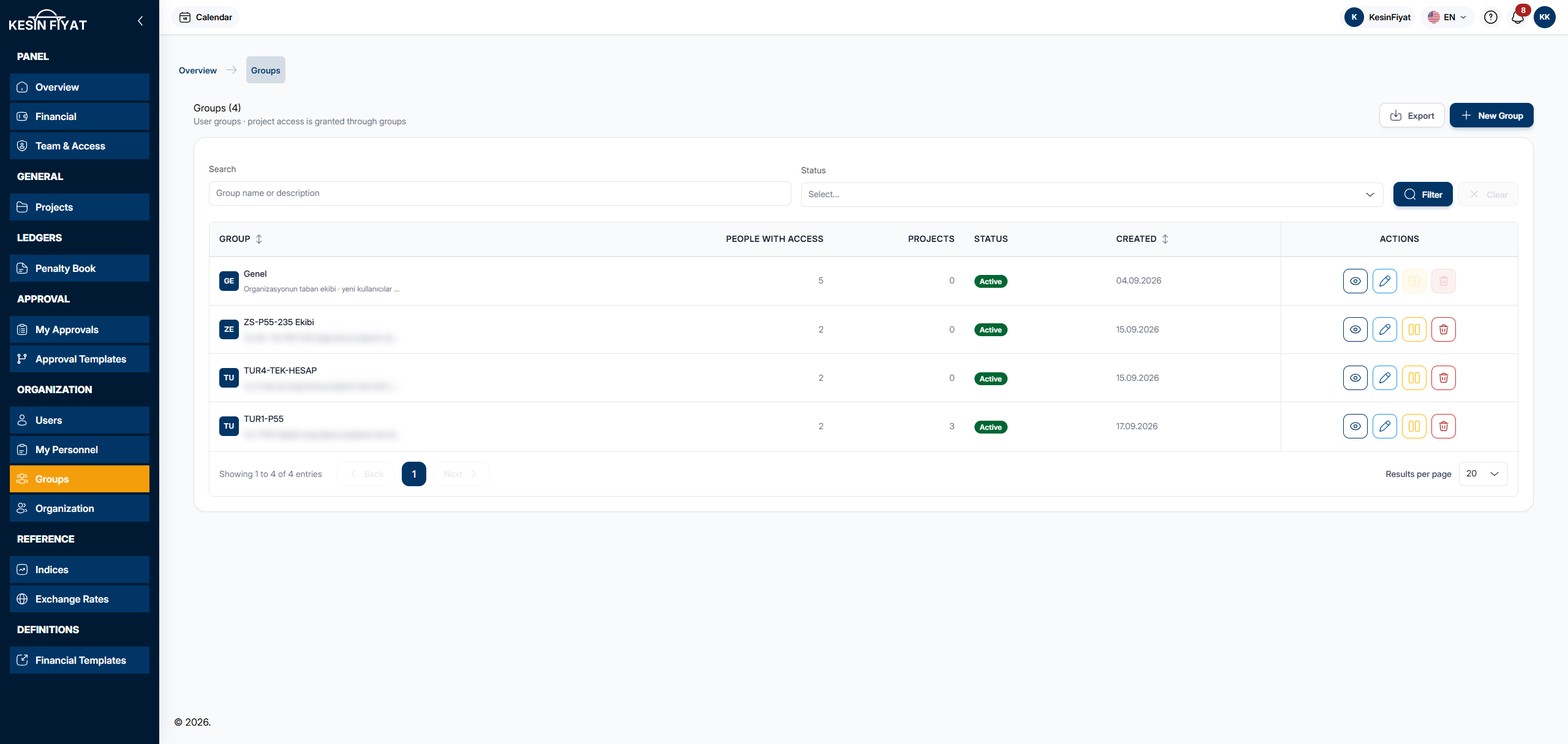
Task: Edit the TUR4-TEK-HESAP group
Action: click(1385, 378)
